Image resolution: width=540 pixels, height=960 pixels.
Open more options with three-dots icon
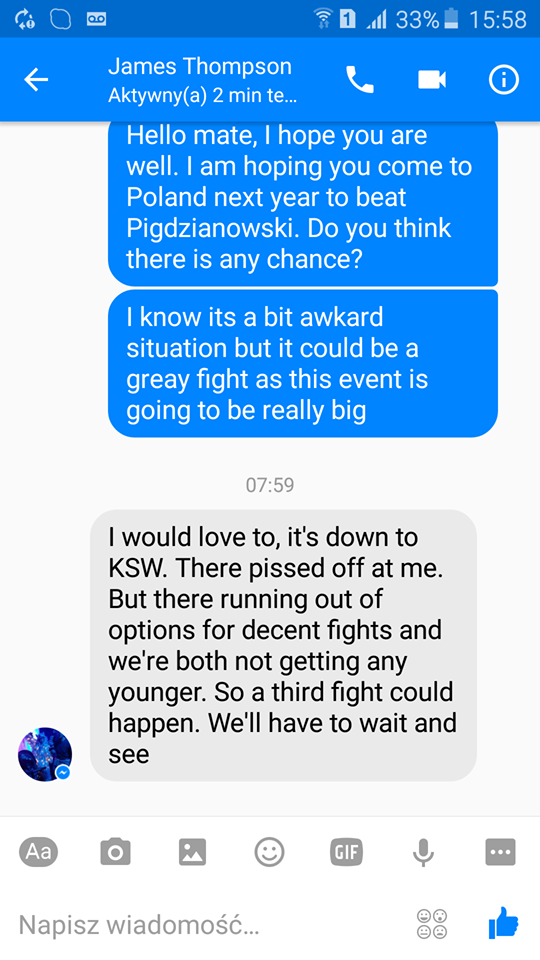click(x=500, y=851)
